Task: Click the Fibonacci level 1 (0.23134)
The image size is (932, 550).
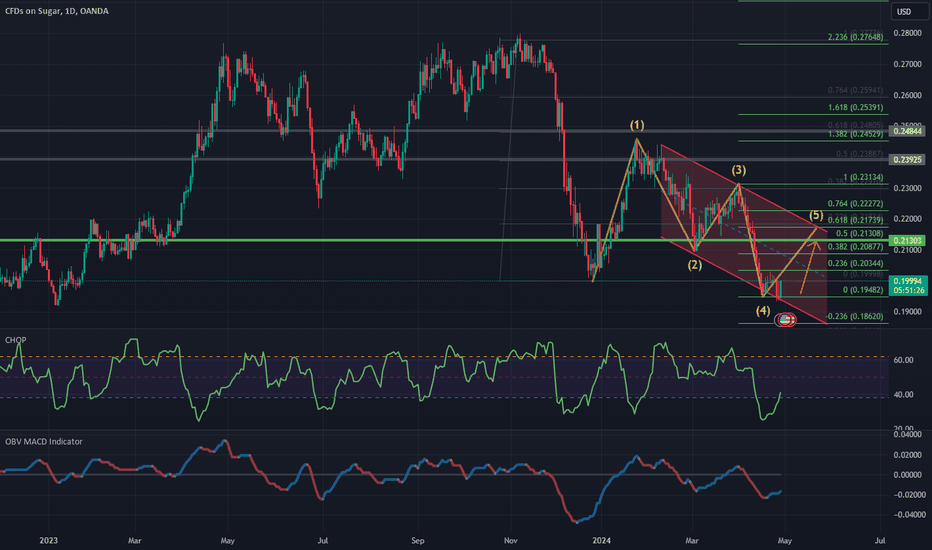Action: pos(863,177)
